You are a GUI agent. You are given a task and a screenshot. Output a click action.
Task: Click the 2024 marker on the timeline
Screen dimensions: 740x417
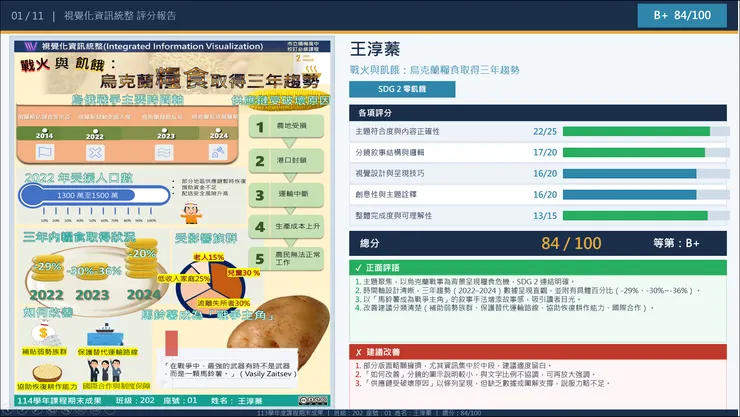219,133
